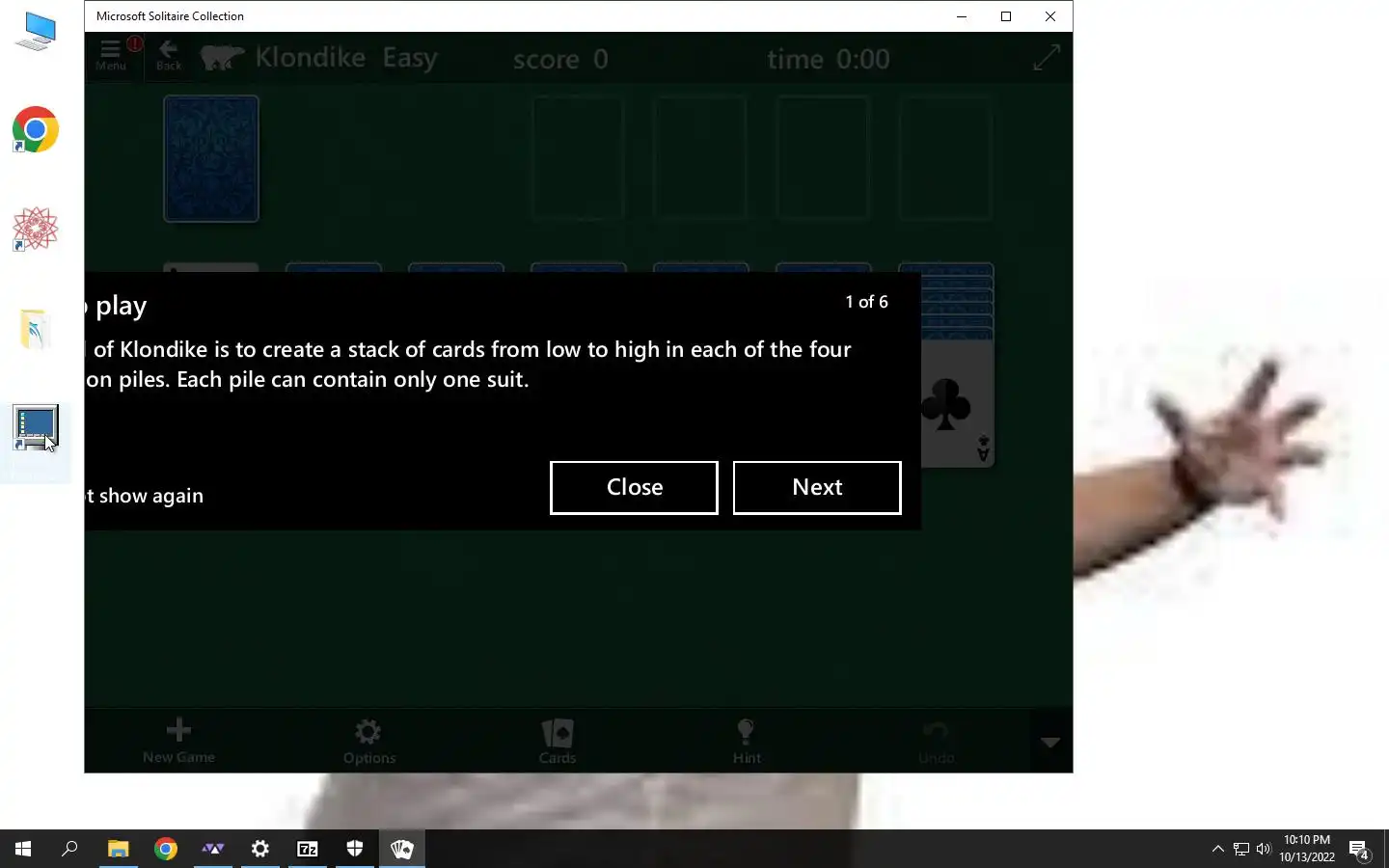This screenshot has height=868, width=1389.
Task: Open 7-Zip from the taskbar
Action: click(308, 849)
